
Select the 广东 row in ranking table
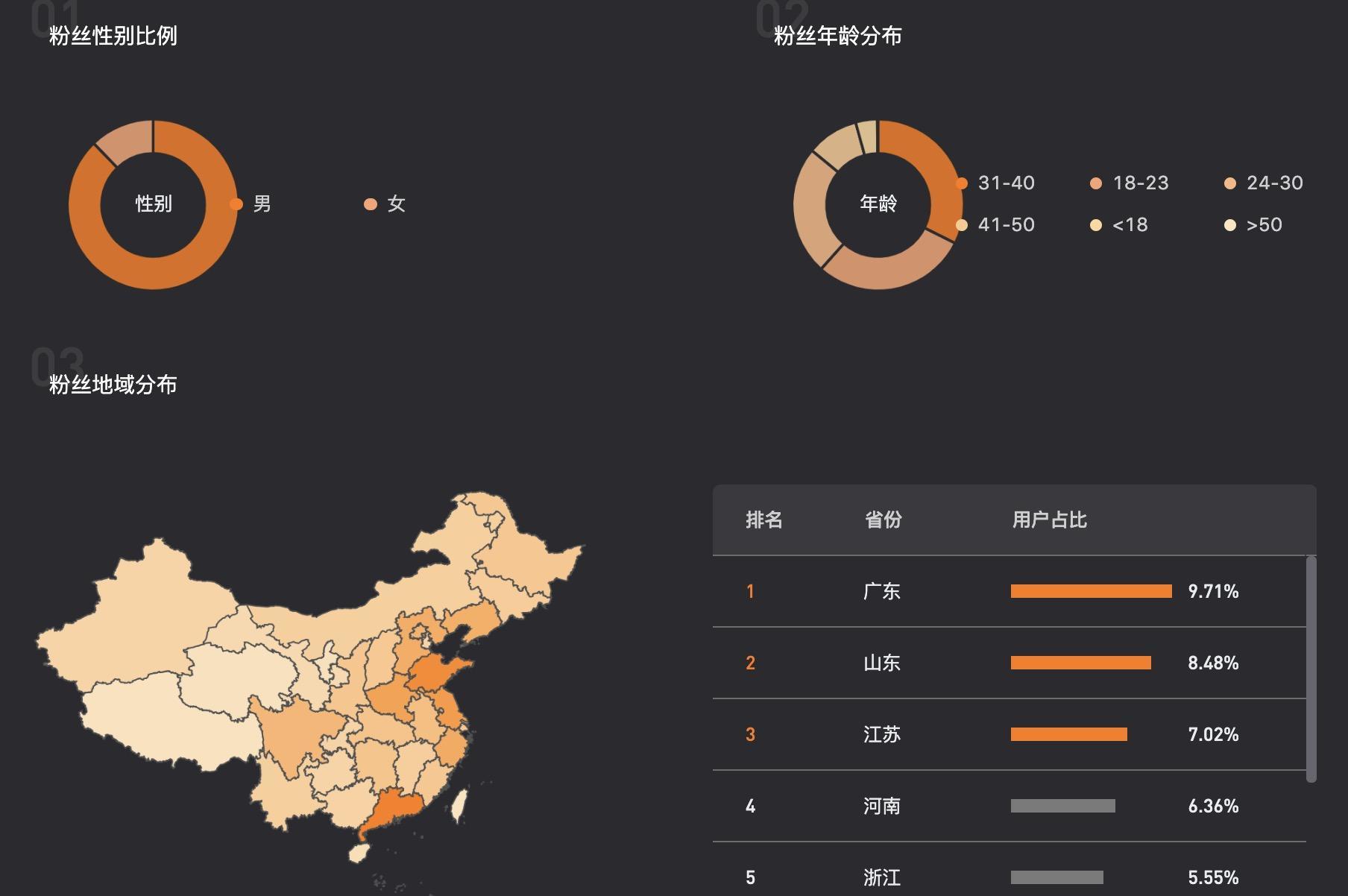(x=882, y=591)
